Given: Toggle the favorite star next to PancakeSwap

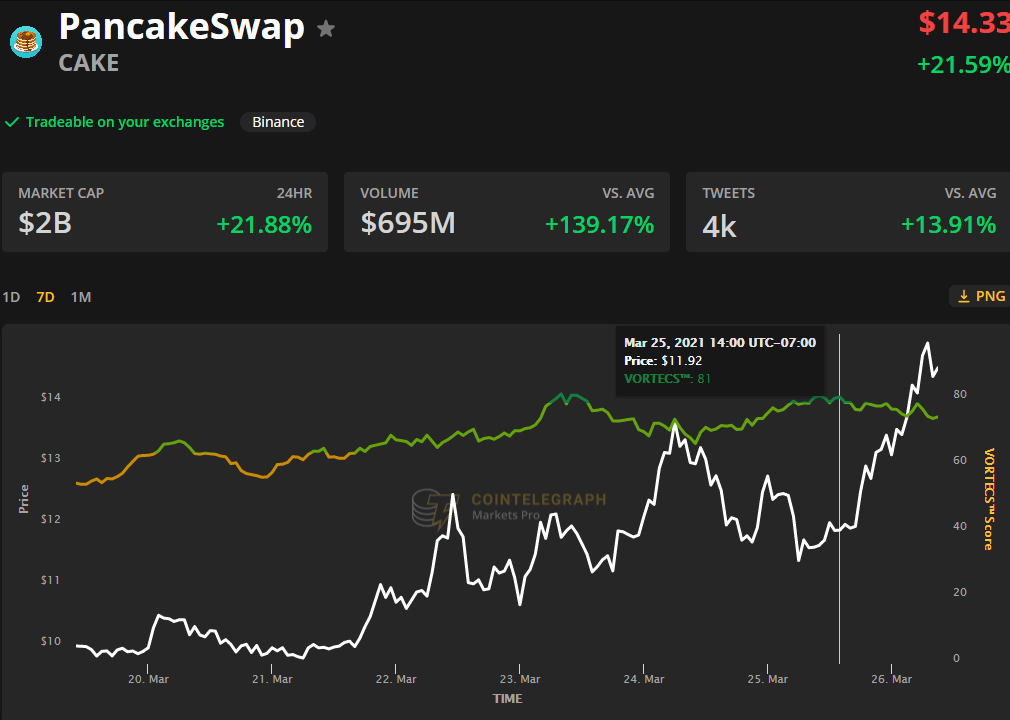Looking at the screenshot, I should pos(326,29).
